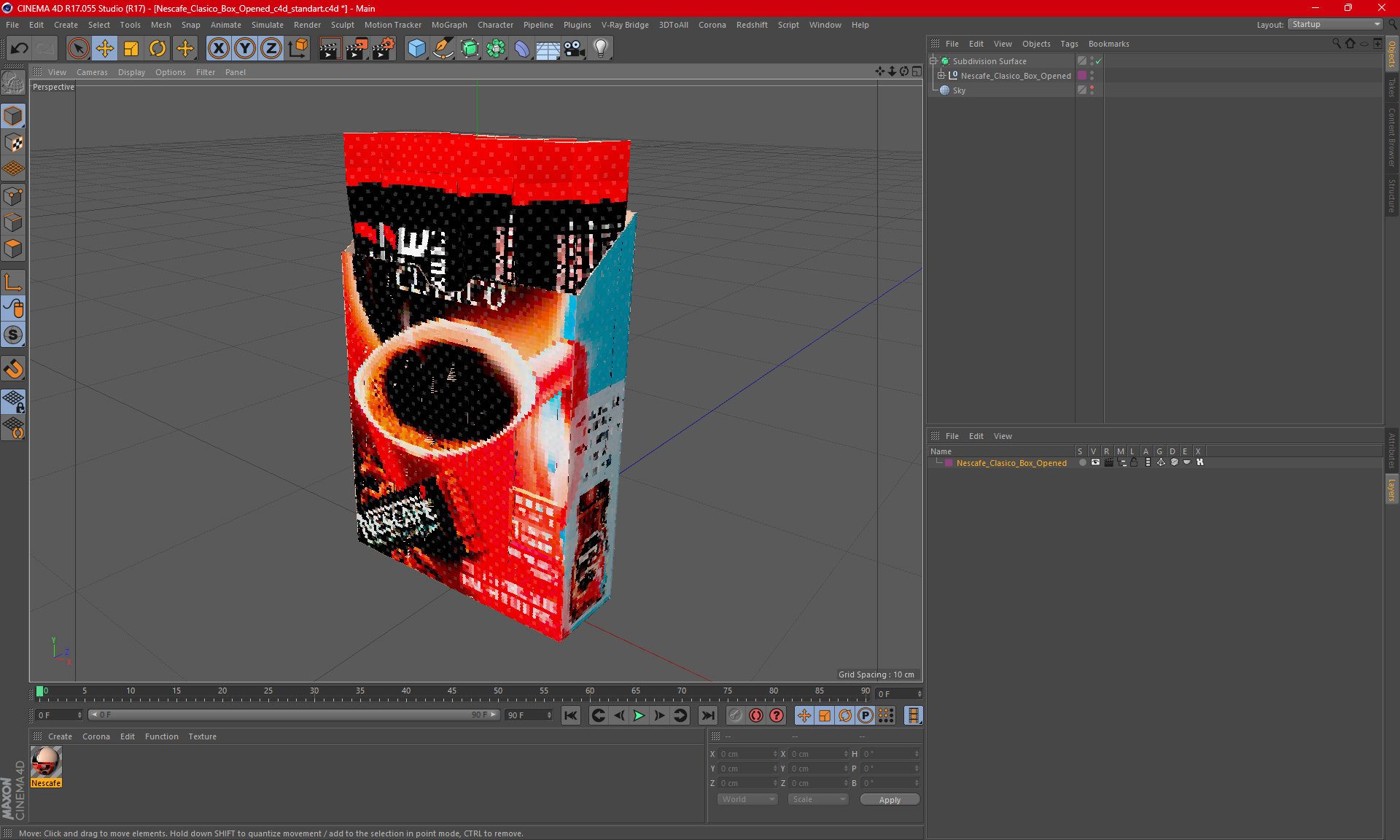
Task: Open the Scale mode dropdown
Action: click(x=818, y=799)
